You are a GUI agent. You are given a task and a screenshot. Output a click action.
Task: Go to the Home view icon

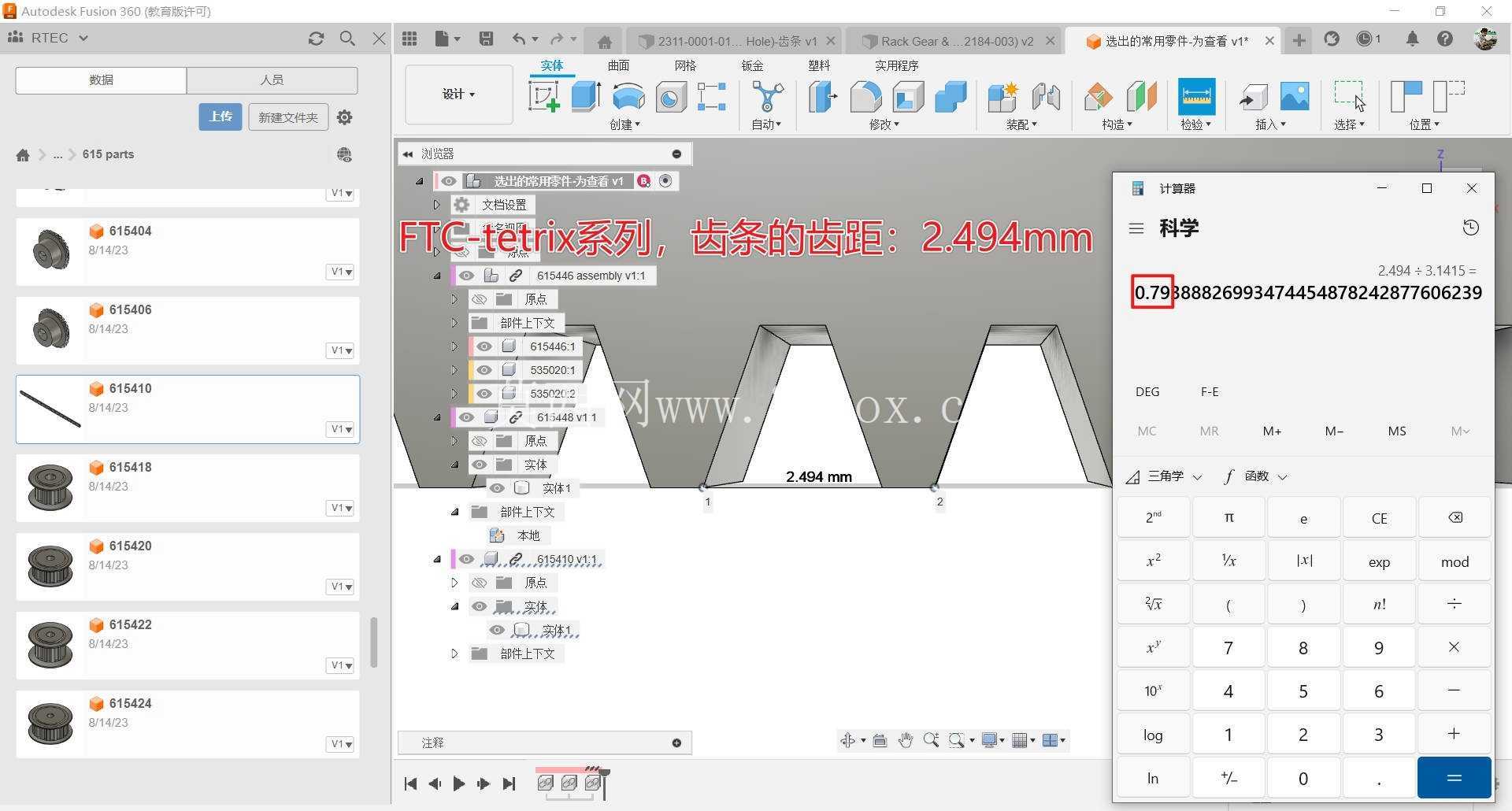coord(604,42)
